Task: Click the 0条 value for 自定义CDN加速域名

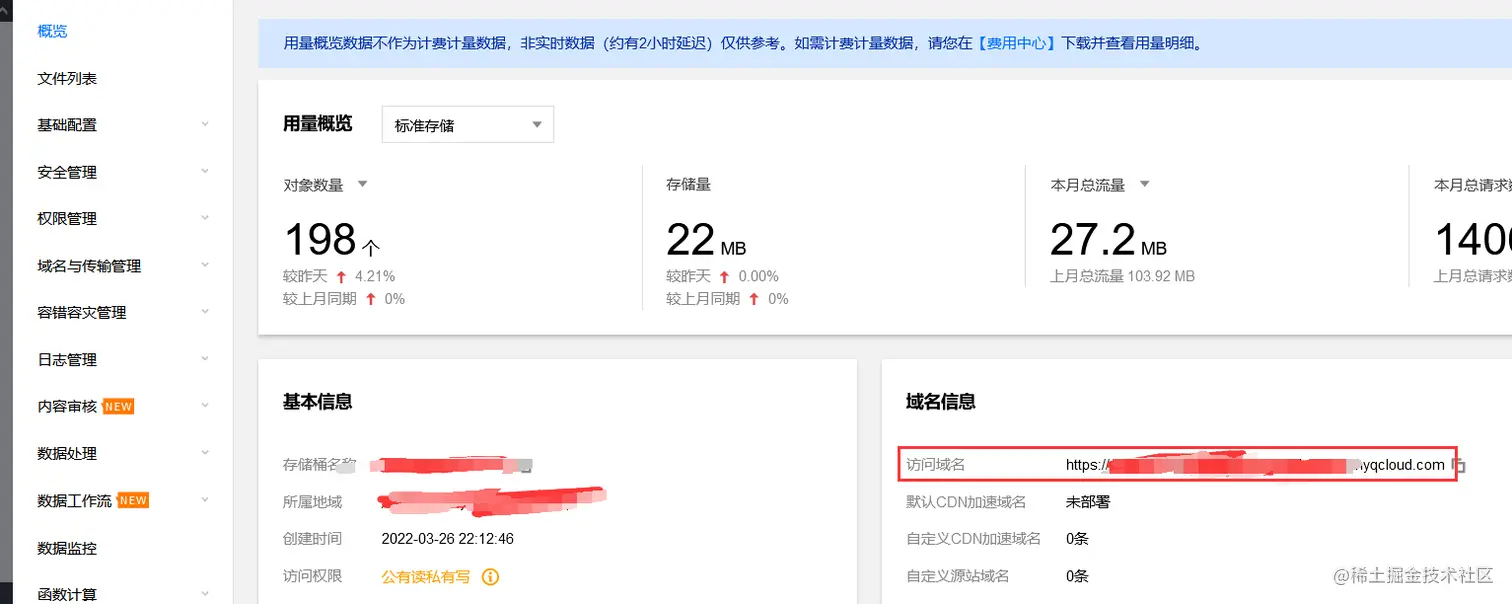Action: point(1077,538)
